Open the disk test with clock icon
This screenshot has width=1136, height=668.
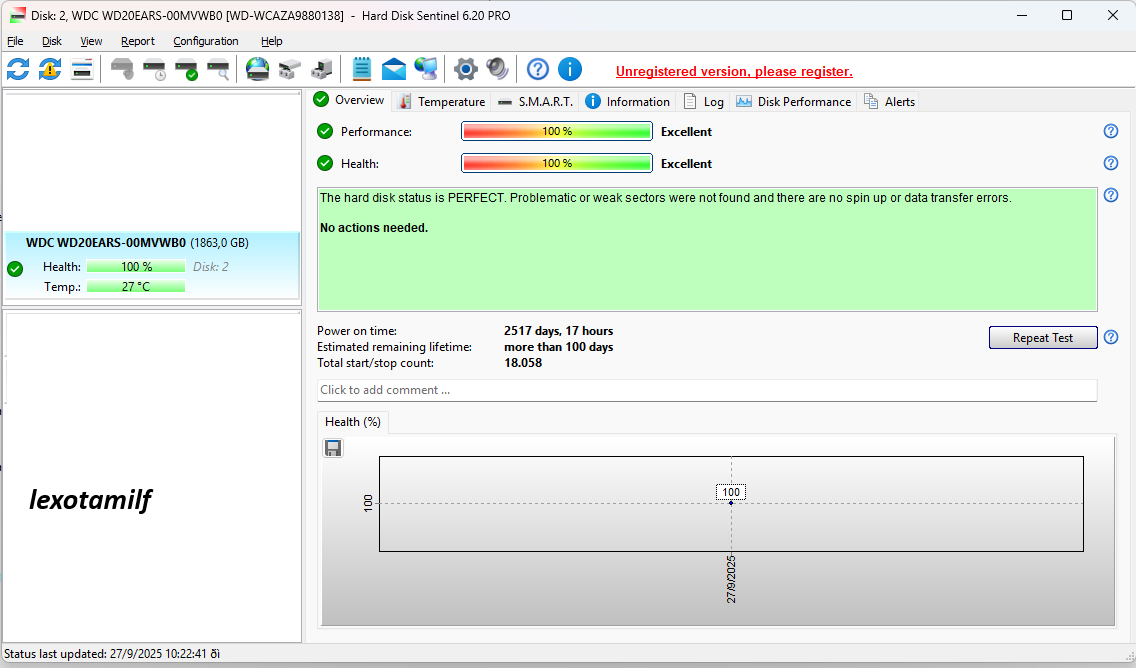(x=154, y=69)
